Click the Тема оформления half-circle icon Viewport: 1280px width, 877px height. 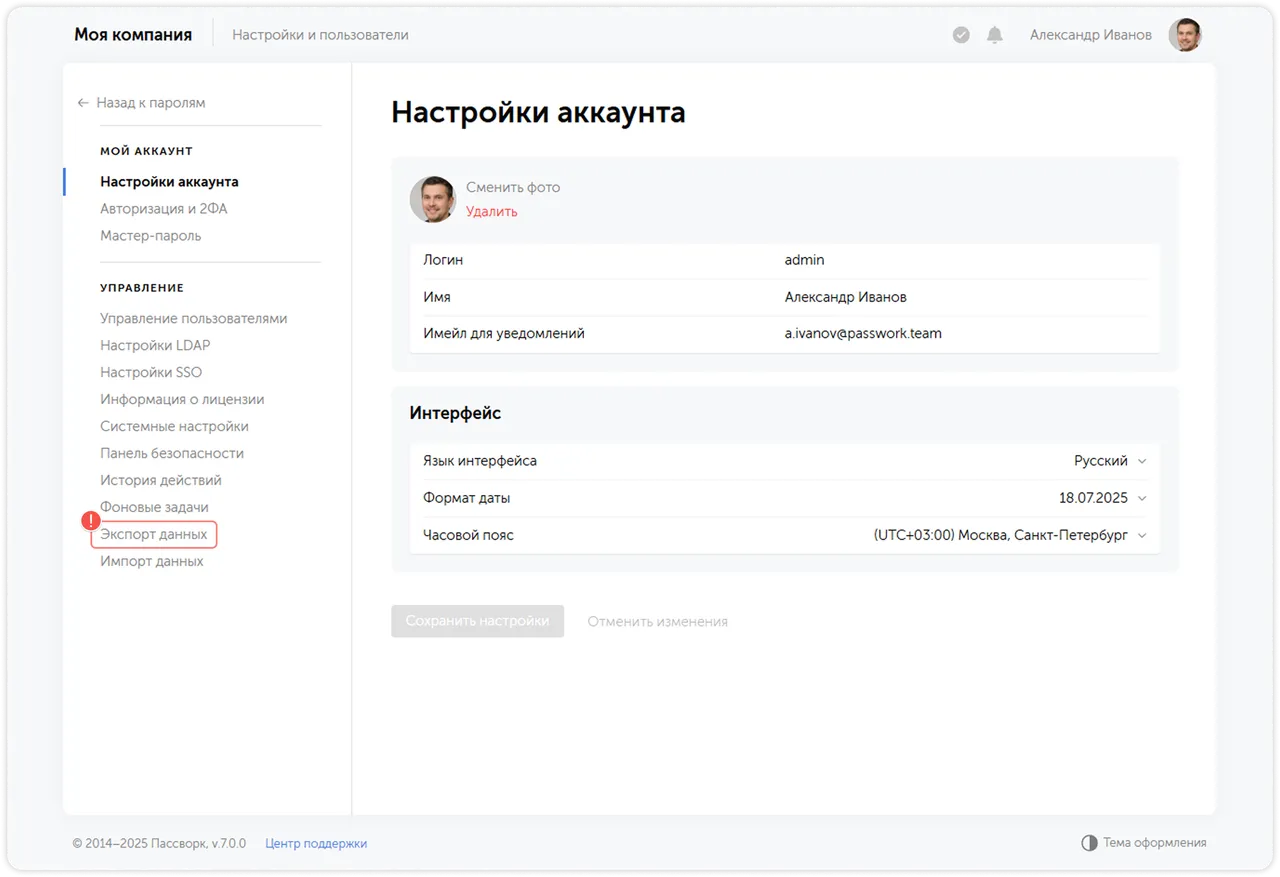(x=1090, y=843)
